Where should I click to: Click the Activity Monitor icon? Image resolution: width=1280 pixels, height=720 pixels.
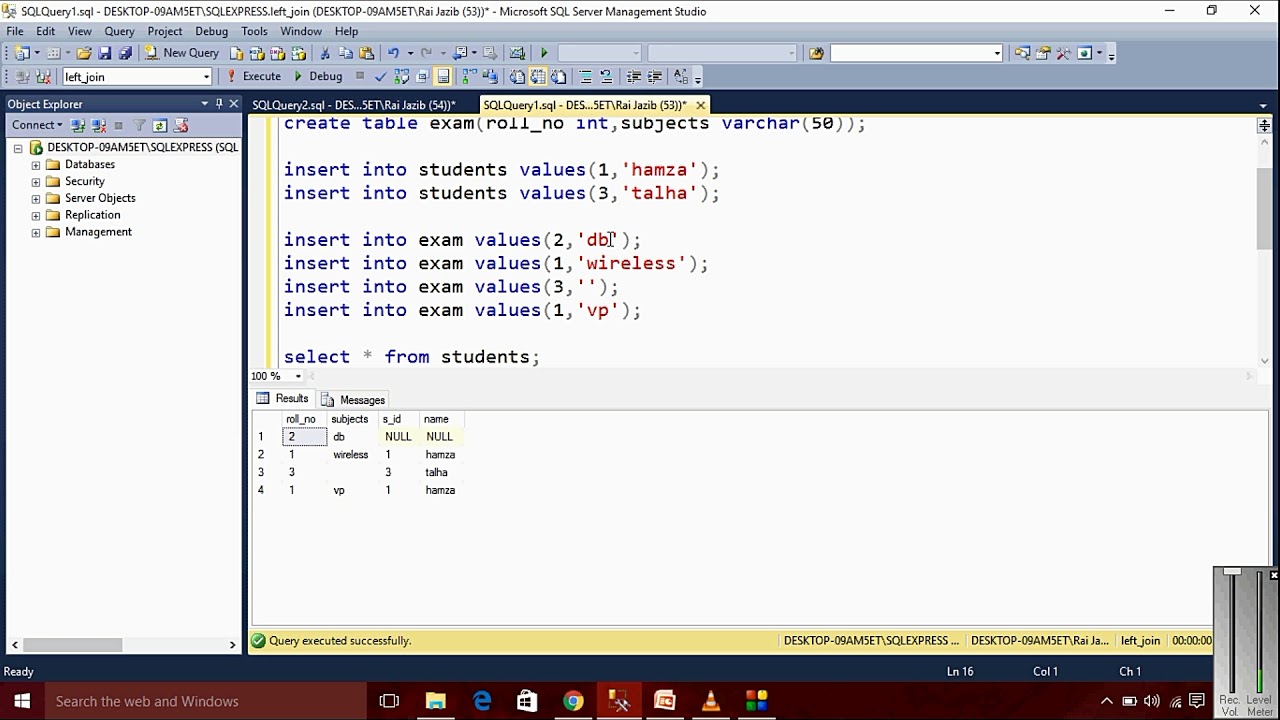pos(517,53)
